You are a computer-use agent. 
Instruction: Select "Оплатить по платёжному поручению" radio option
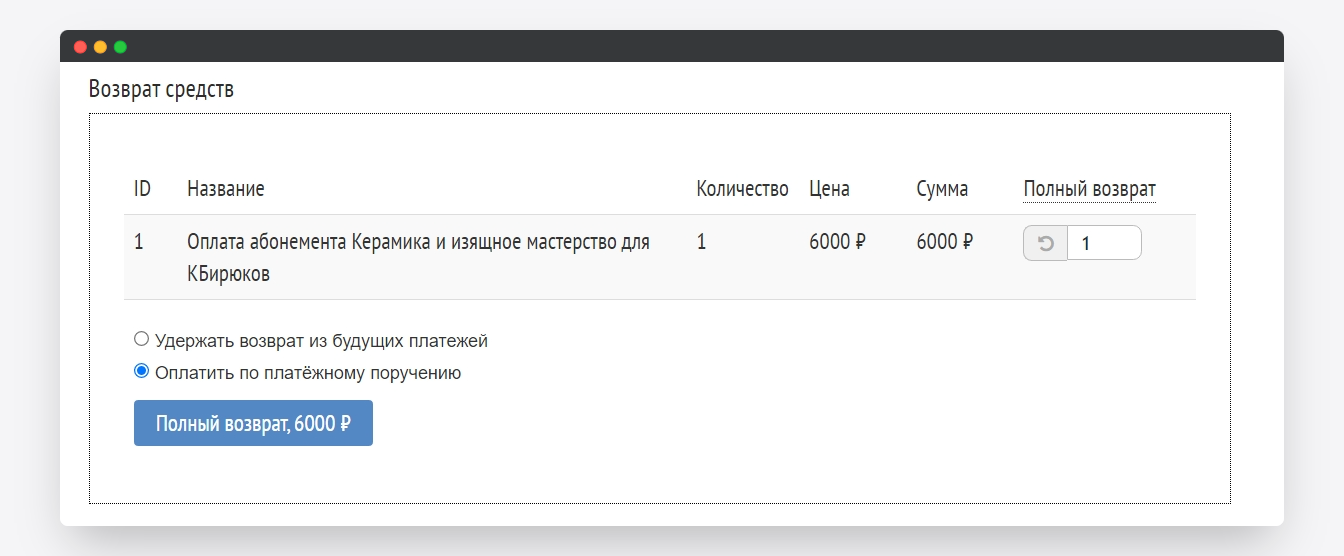coord(142,371)
